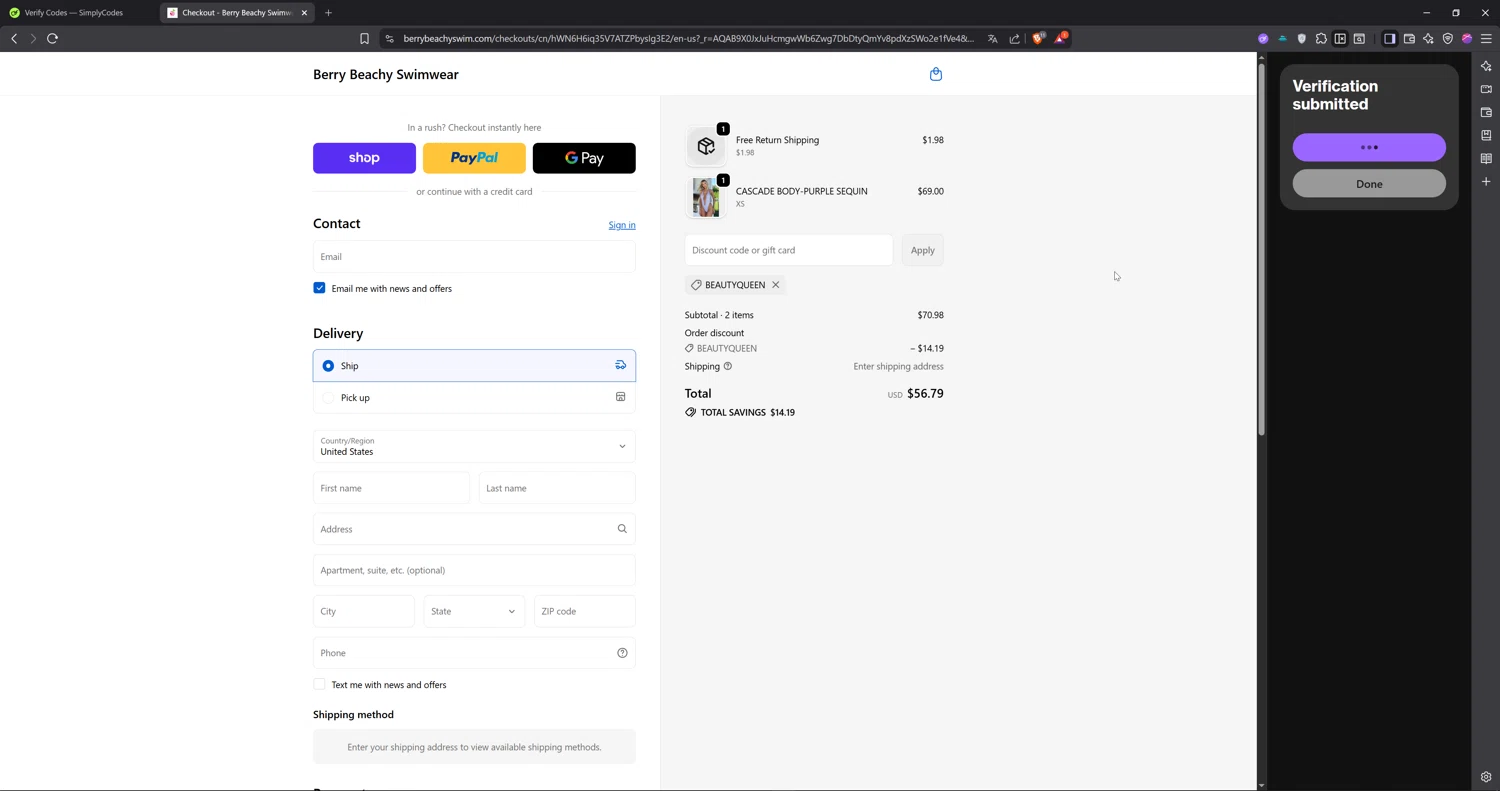The height and width of the screenshot is (791, 1500).
Task: Click the SimplyCodes purple extension icon
Action: coord(1263,39)
